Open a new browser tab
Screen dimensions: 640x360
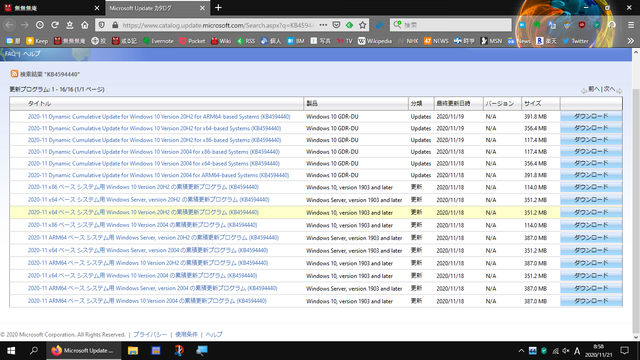[218, 8]
